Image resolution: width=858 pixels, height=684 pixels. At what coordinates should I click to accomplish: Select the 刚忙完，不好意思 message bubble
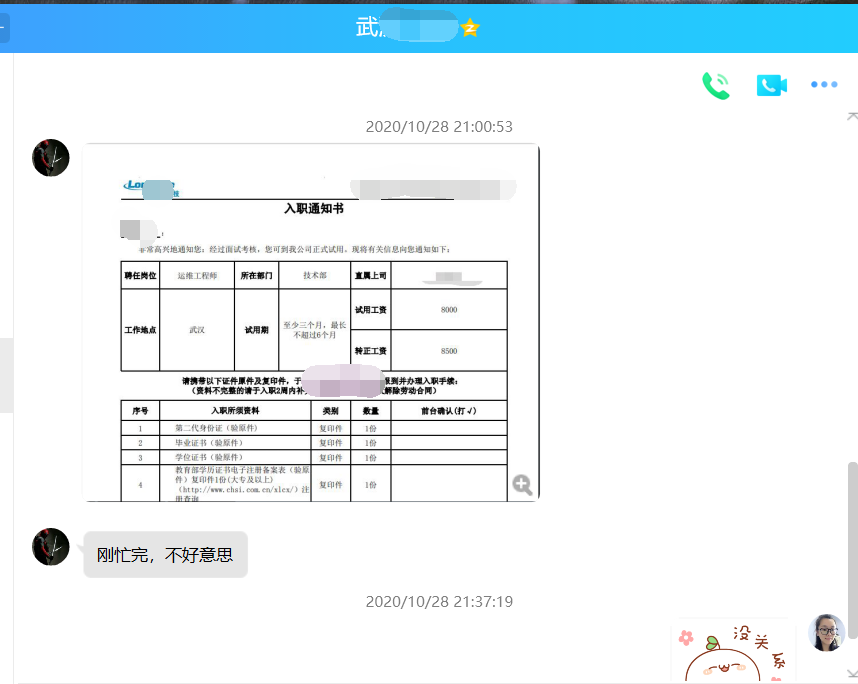point(165,554)
